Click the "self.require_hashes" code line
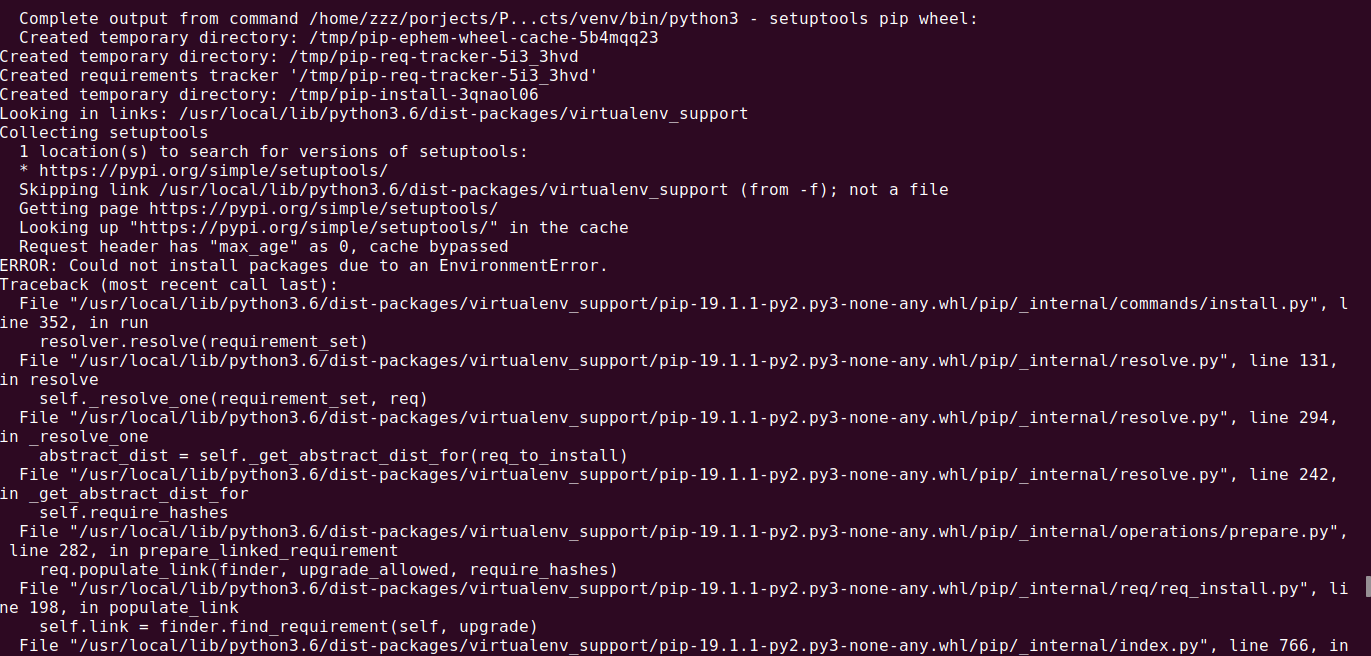The height and width of the screenshot is (656, 1371). 133,513
